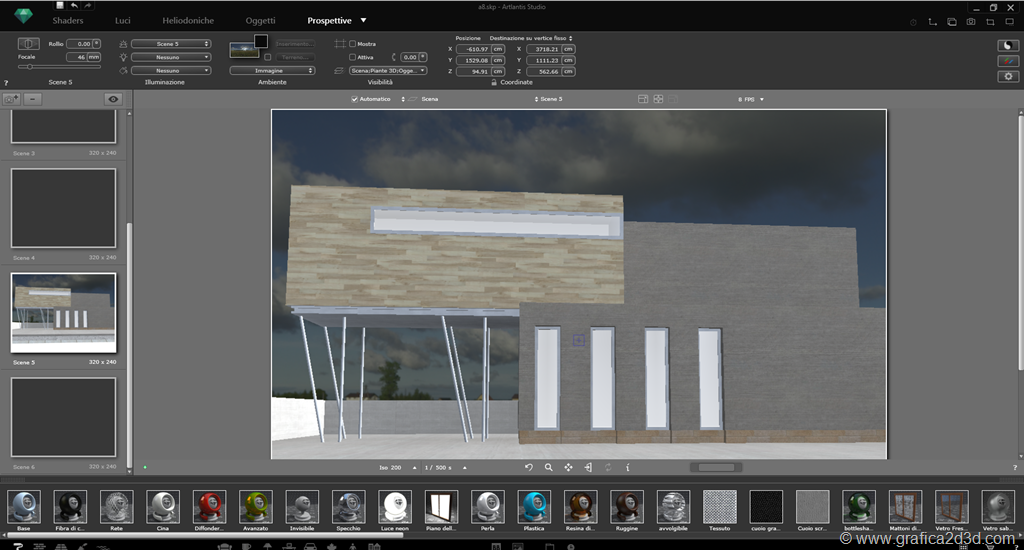Click the info icon below the viewport
Image resolution: width=1024 pixels, height=550 pixels.
click(x=627, y=467)
